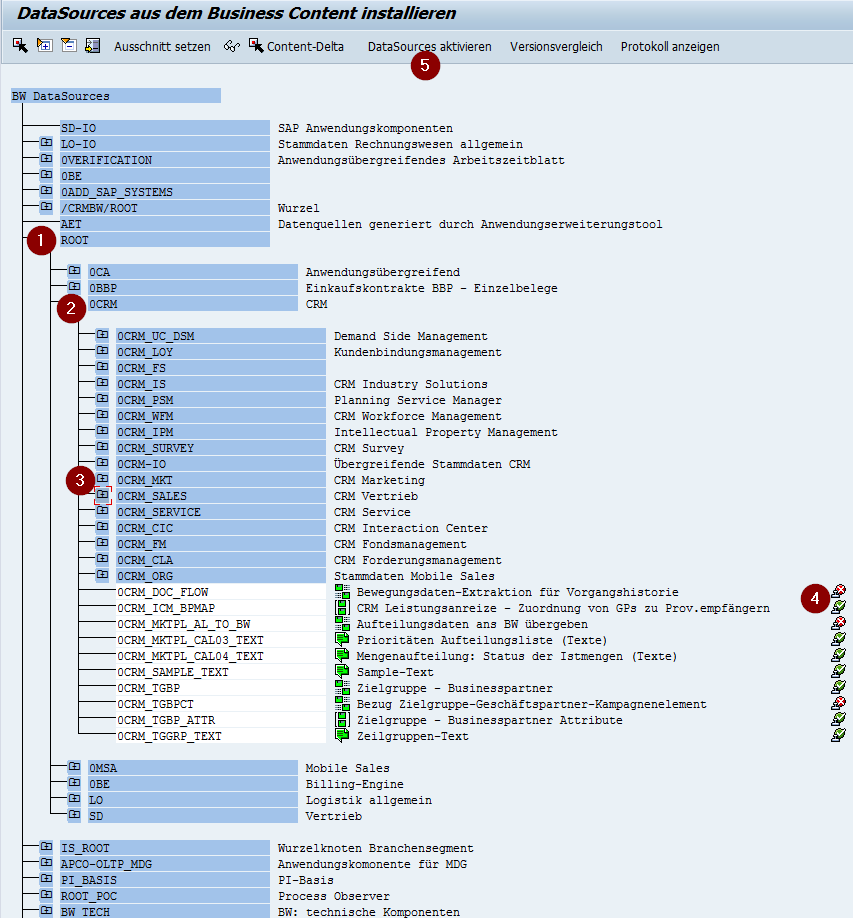Click status icon for Businesspartner Attribute row

tap(838, 718)
